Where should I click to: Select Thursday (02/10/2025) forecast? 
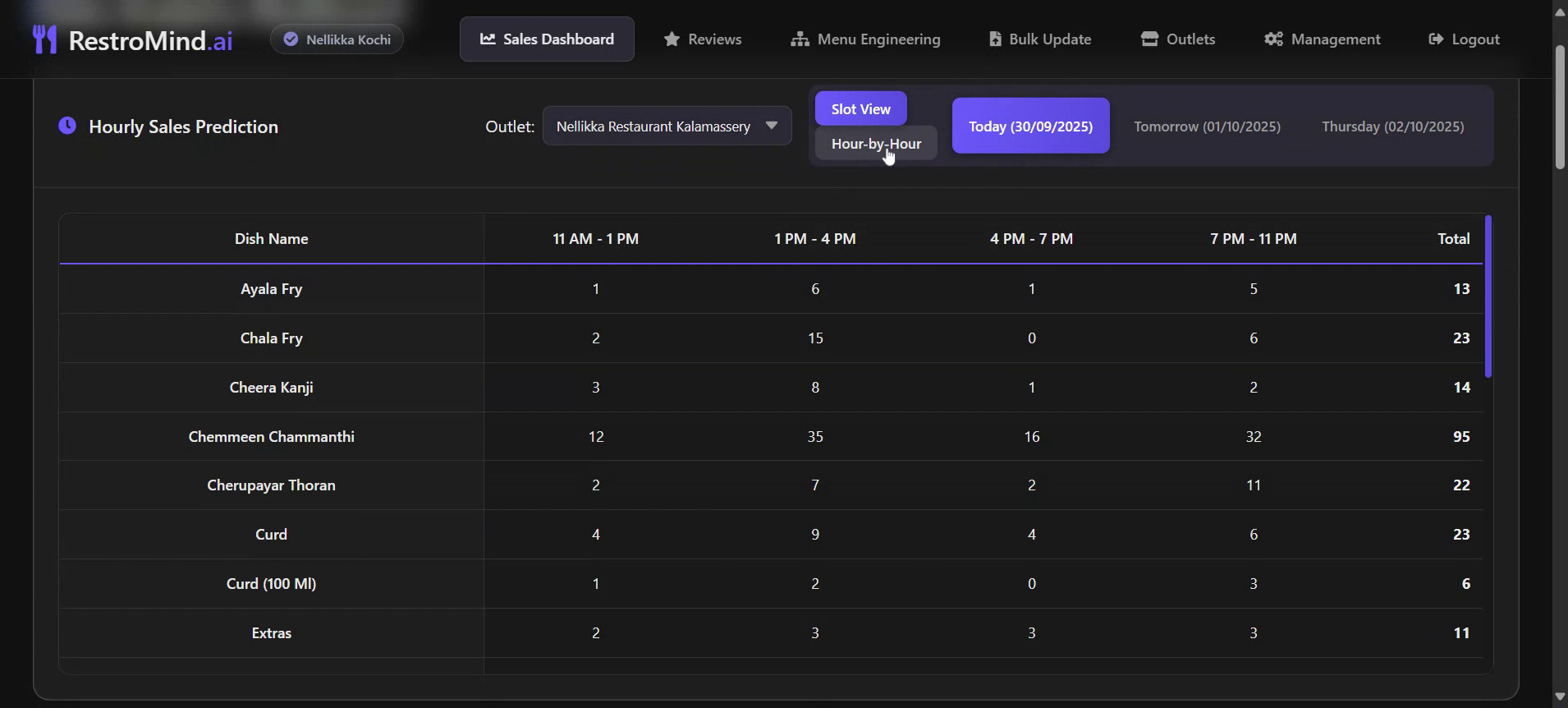[x=1392, y=126]
